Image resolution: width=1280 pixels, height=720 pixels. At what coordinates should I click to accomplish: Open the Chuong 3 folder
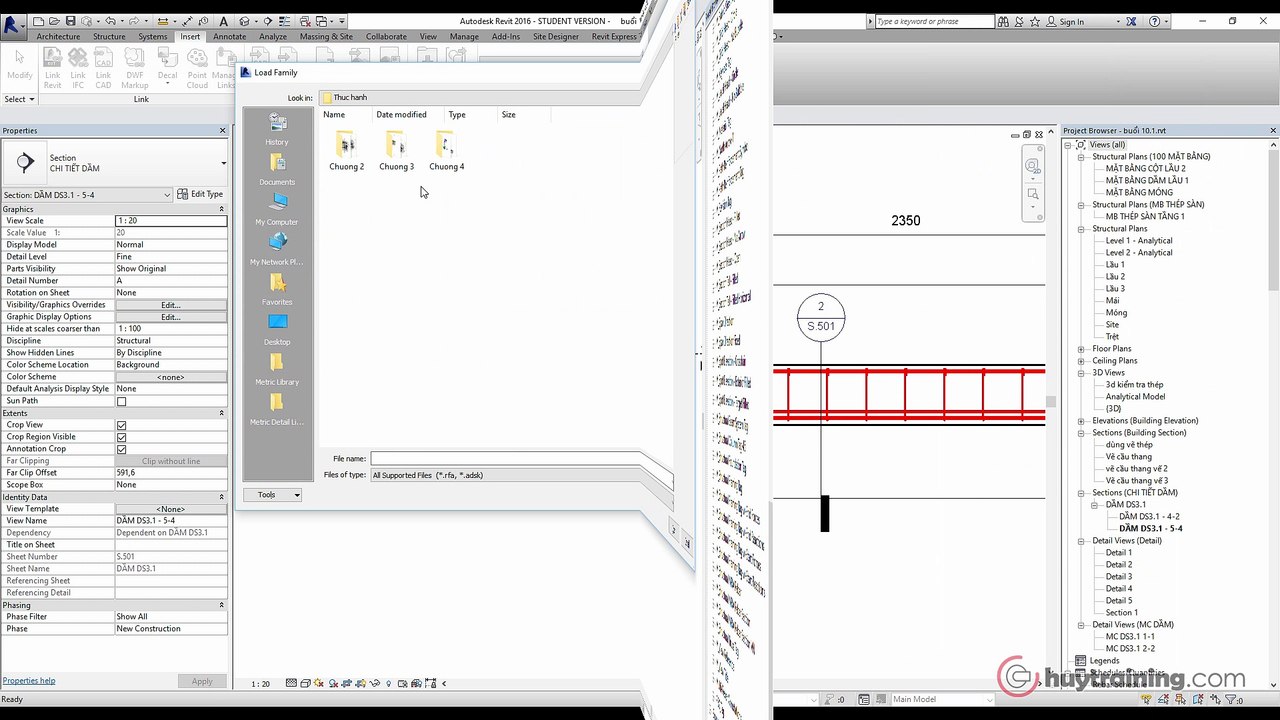point(396,151)
